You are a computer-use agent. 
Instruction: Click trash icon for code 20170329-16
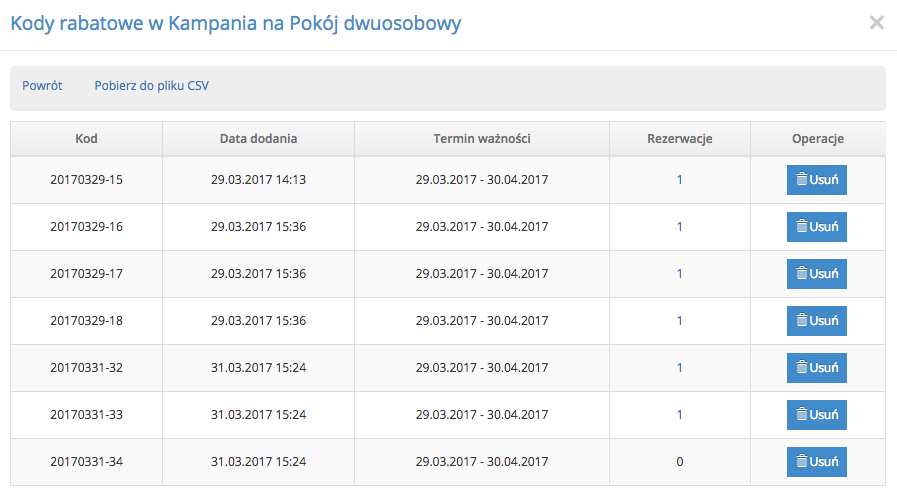802,227
